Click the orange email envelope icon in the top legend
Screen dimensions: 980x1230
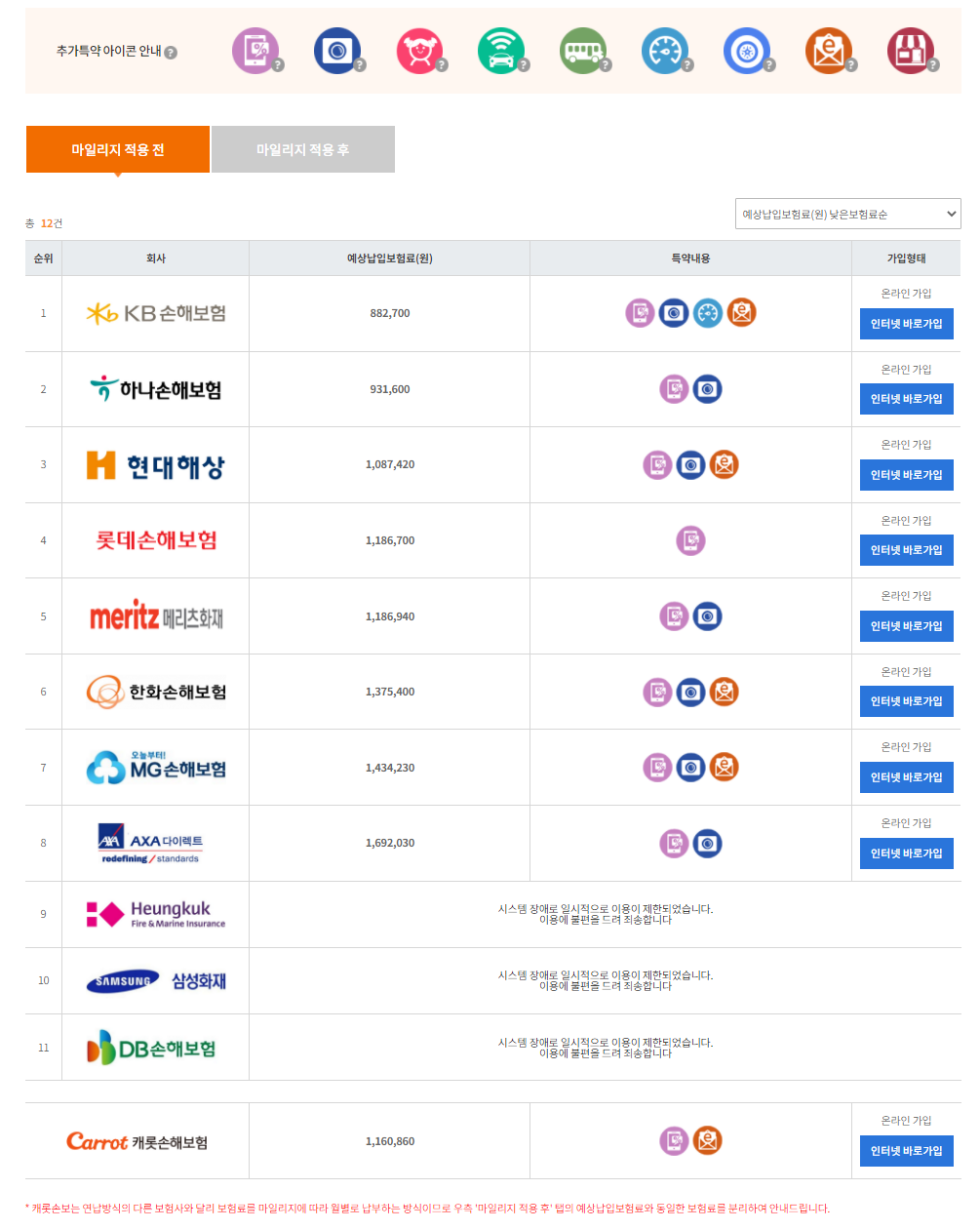pyautogui.click(x=829, y=51)
